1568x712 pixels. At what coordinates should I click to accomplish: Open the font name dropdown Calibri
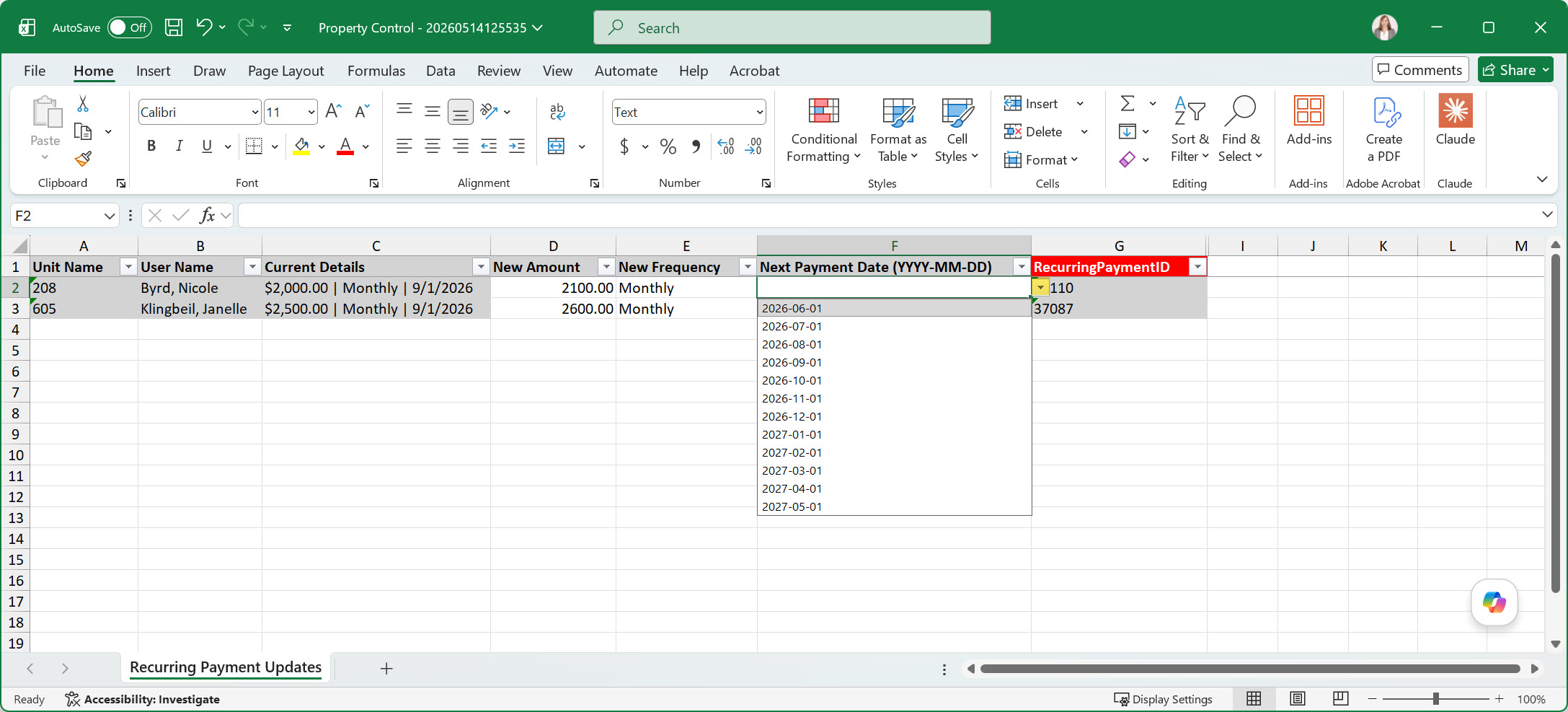(x=254, y=112)
